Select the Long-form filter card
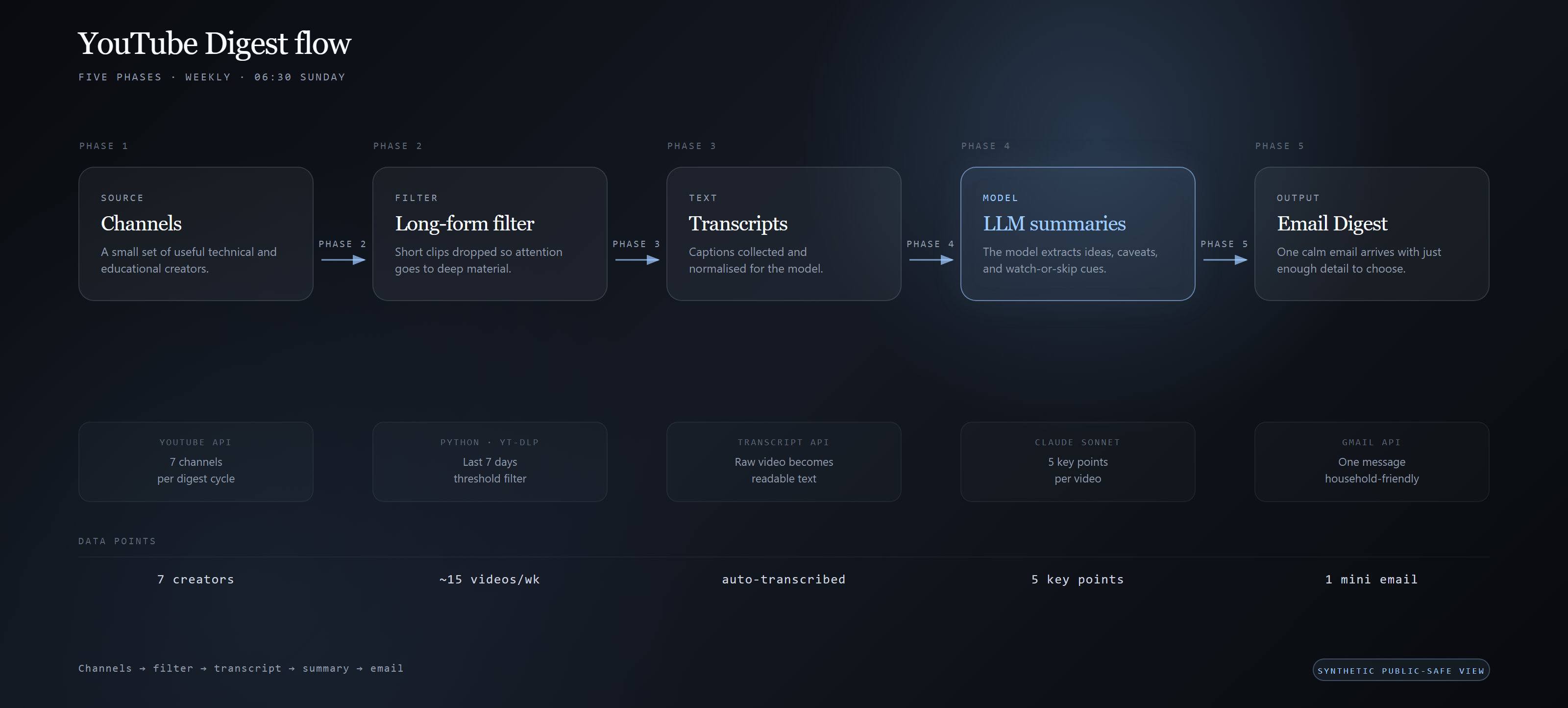 490,233
